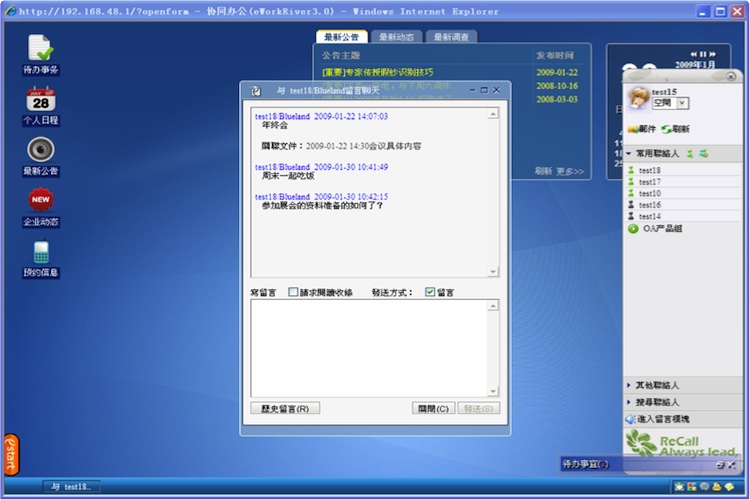Click the 历史留言(R) button
This screenshot has height=500, width=750.
285,408
